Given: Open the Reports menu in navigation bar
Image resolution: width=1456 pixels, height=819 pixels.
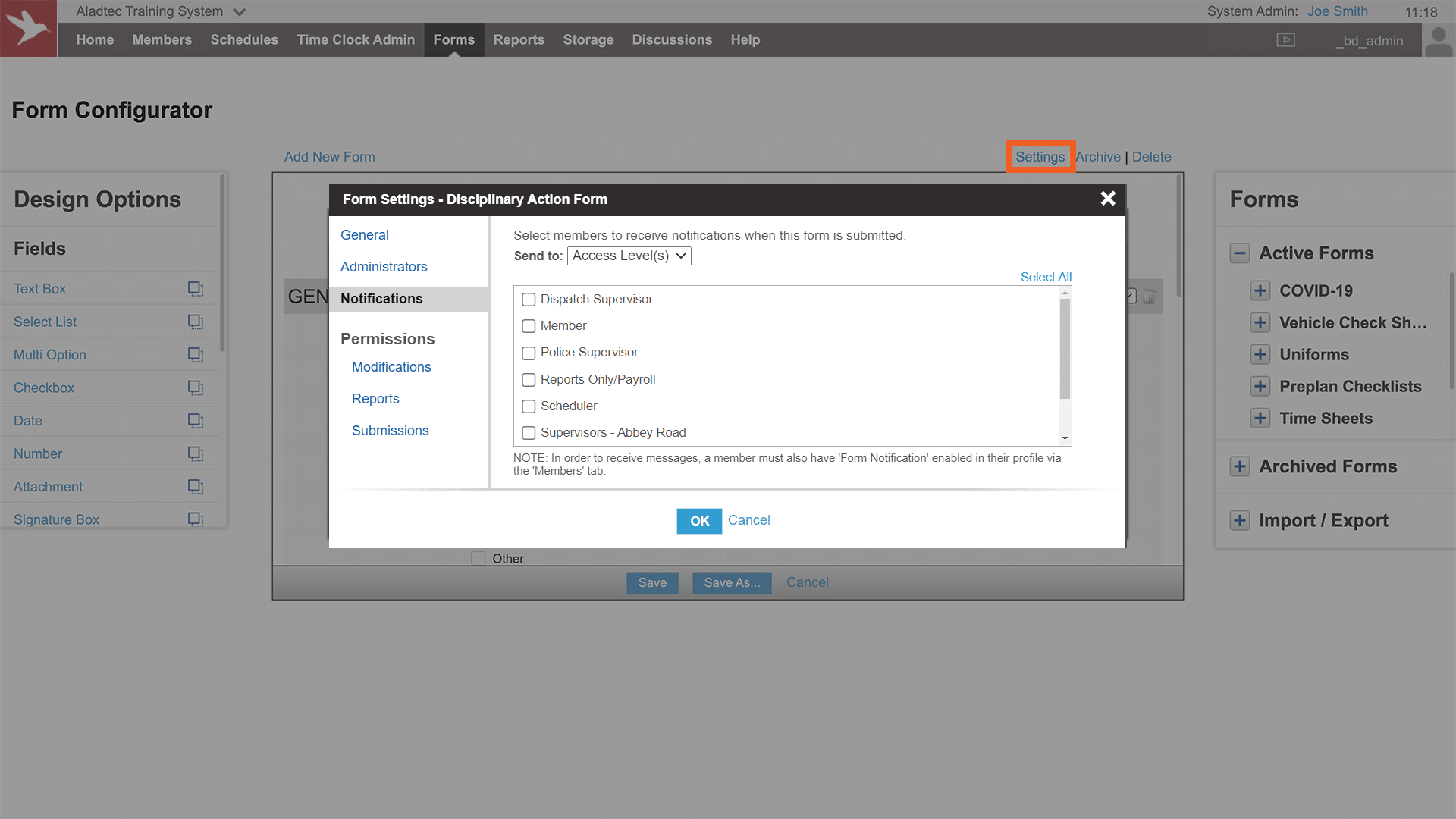Looking at the screenshot, I should pos(519,40).
